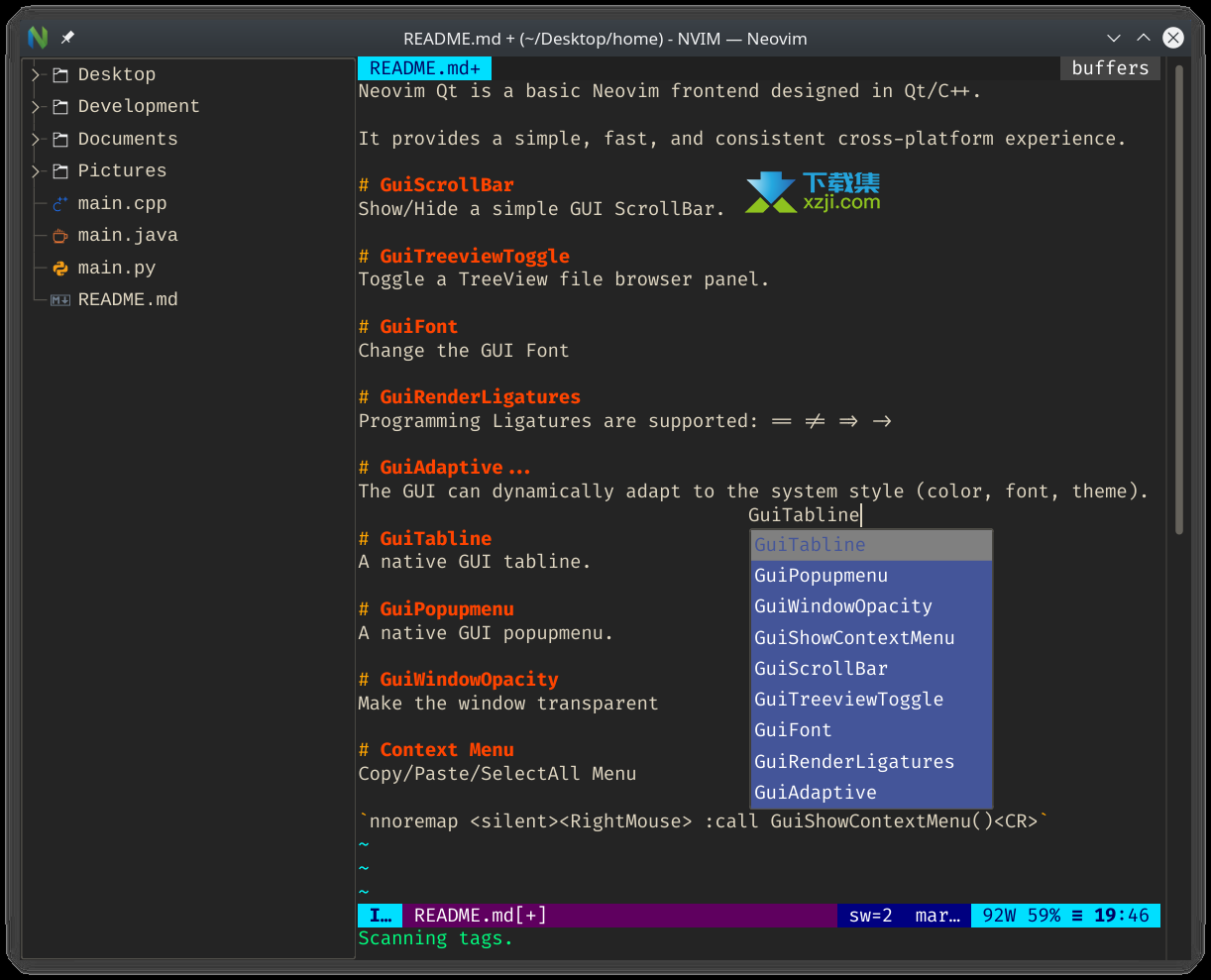The width and height of the screenshot is (1211, 980).
Task: Click the Markdown icon beside README.md
Action: (60, 300)
